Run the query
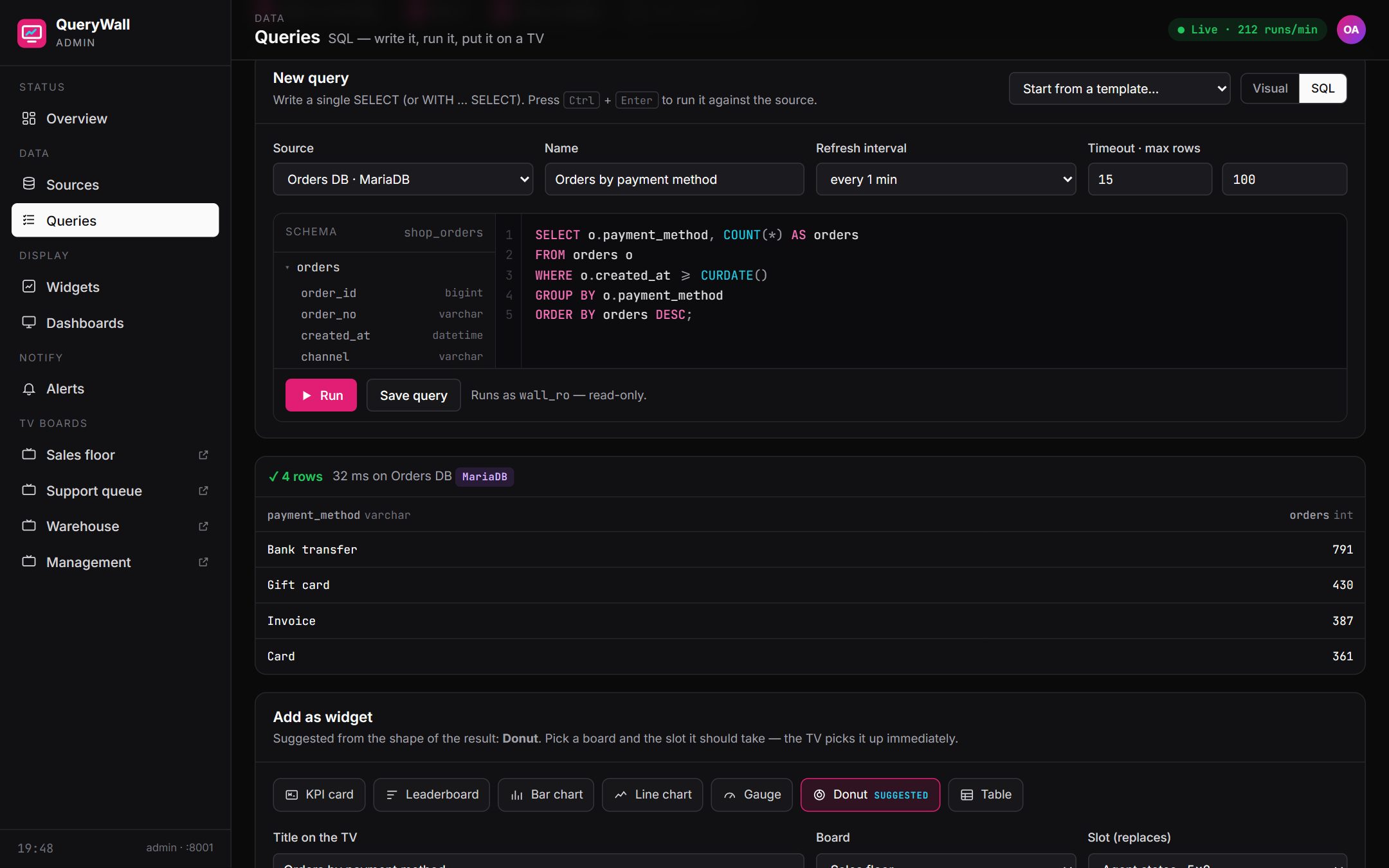 pos(321,395)
